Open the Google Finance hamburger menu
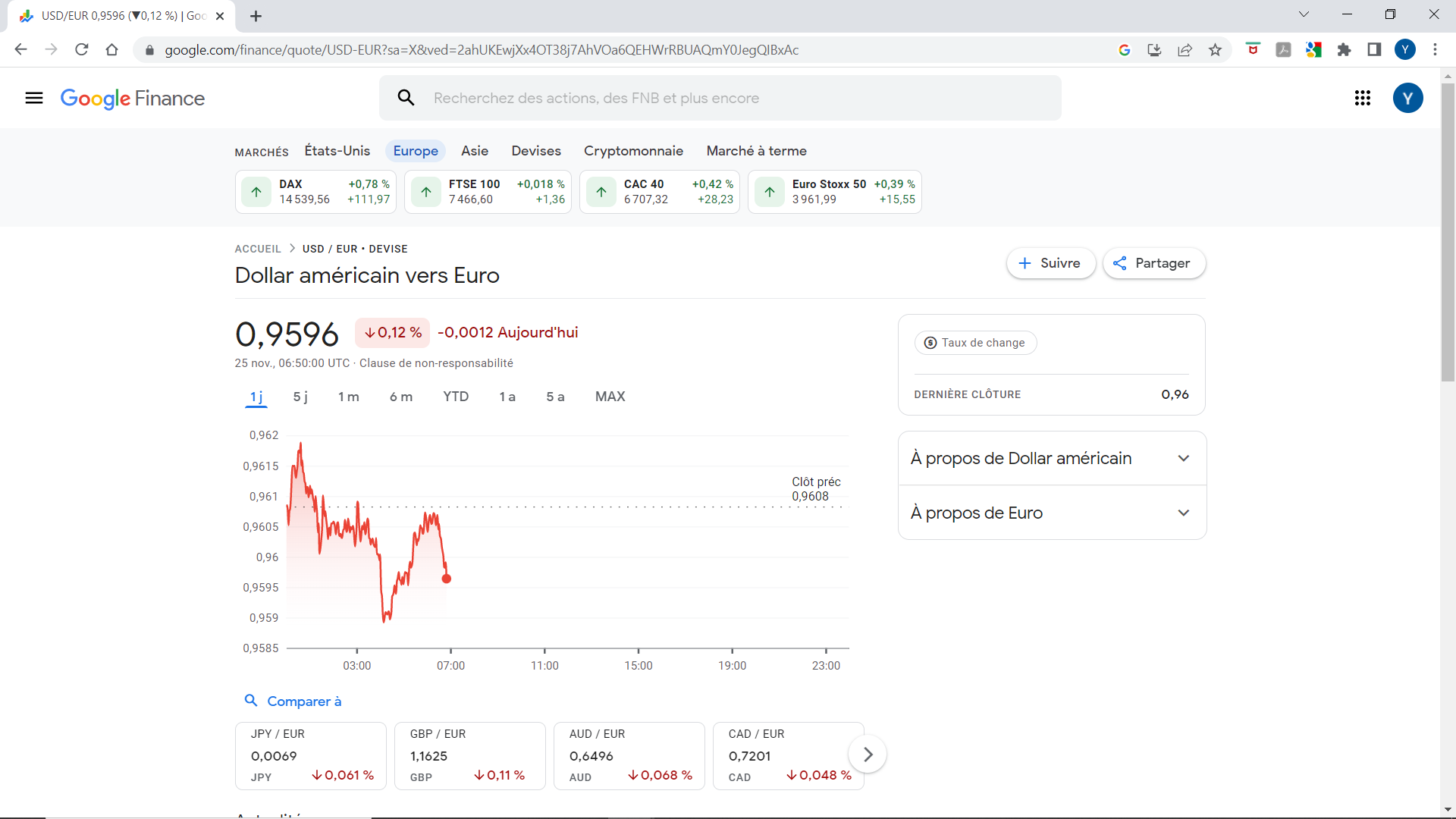 pyautogui.click(x=34, y=98)
